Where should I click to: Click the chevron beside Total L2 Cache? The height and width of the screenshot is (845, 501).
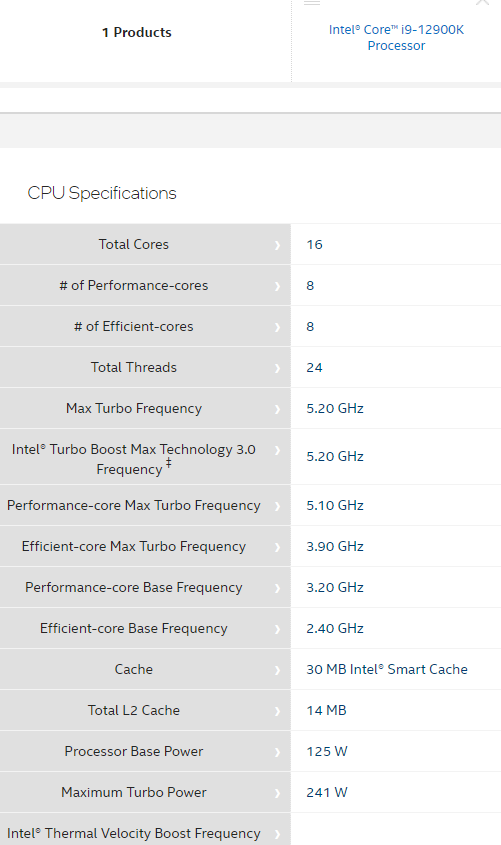click(277, 711)
